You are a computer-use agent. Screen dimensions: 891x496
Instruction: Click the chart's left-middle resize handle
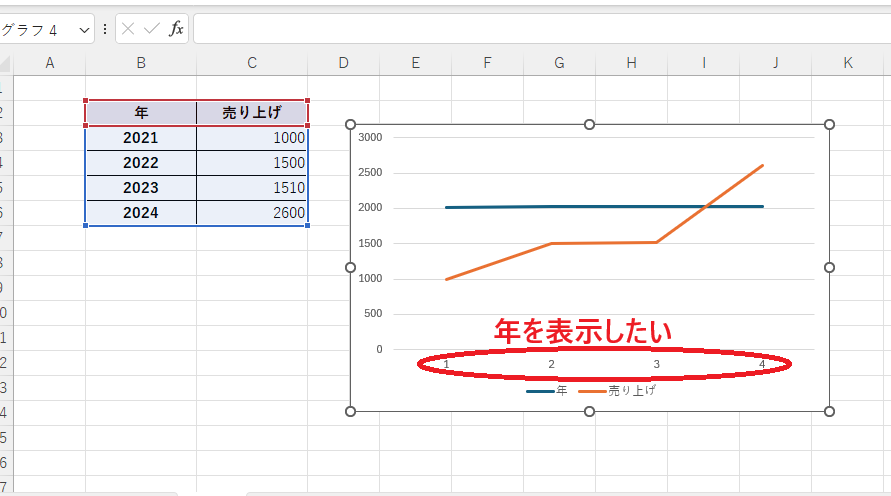(x=351, y=268)
